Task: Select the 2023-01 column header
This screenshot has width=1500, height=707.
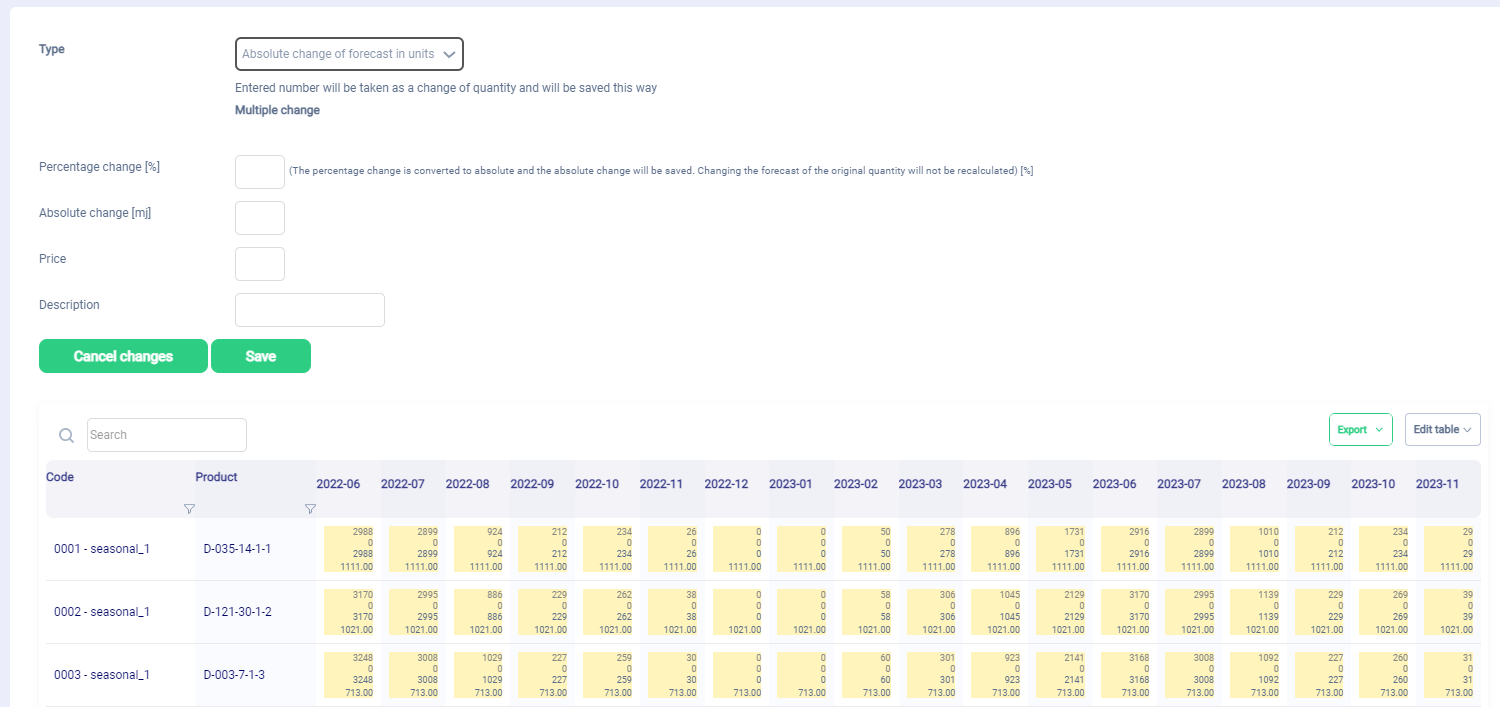Action: pyautogui.click(x=790, y=484)
